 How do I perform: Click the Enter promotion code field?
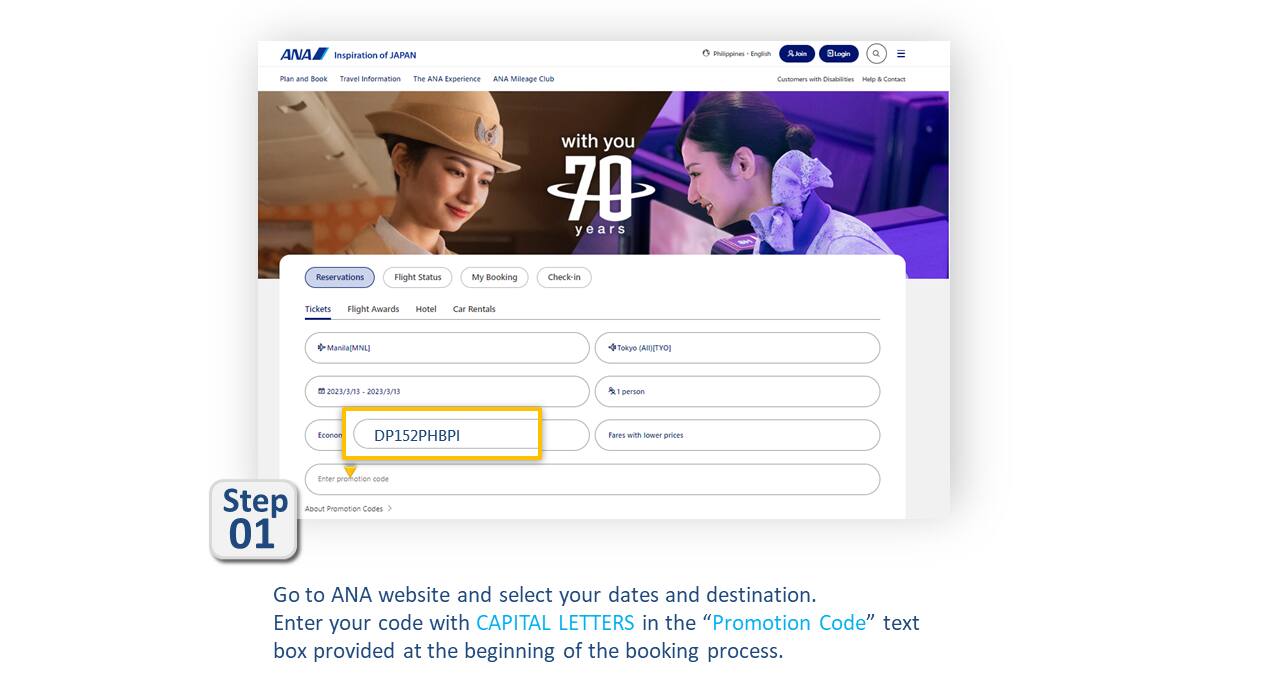(x=592, y=479)
